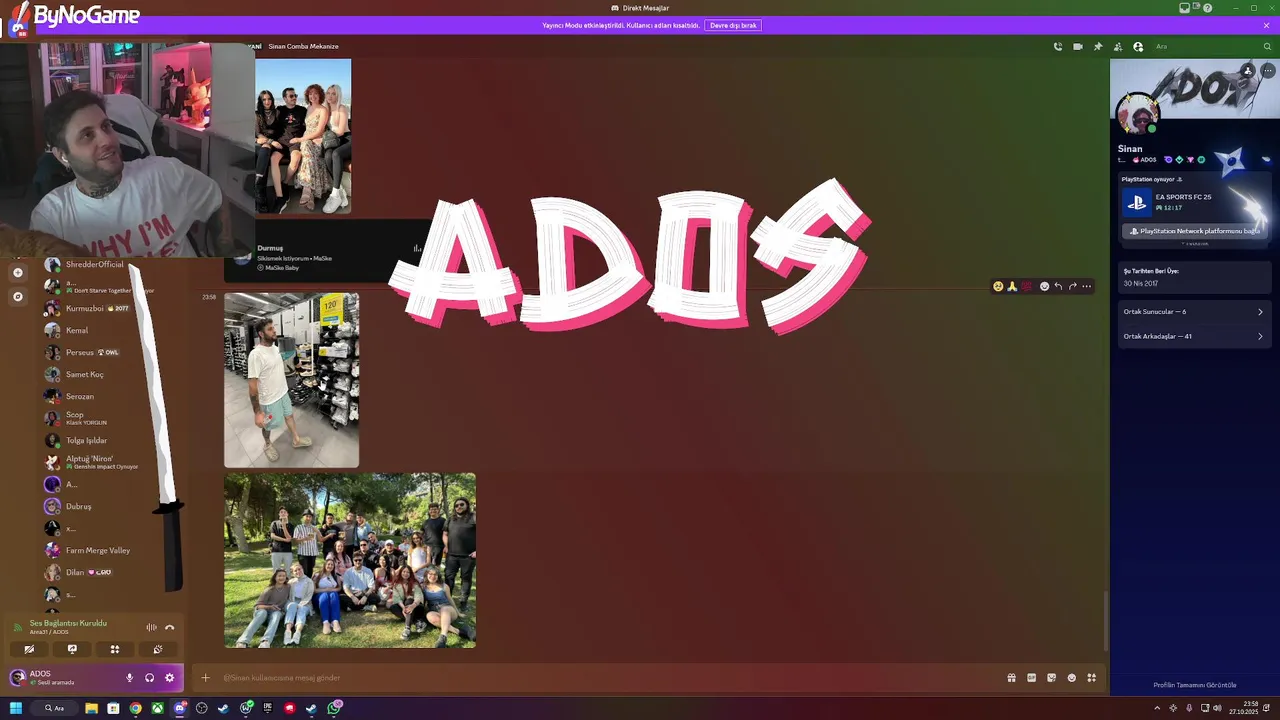Open the activities button in the voice panel
Screen dimensions: 1280x720
click(115, 649)
